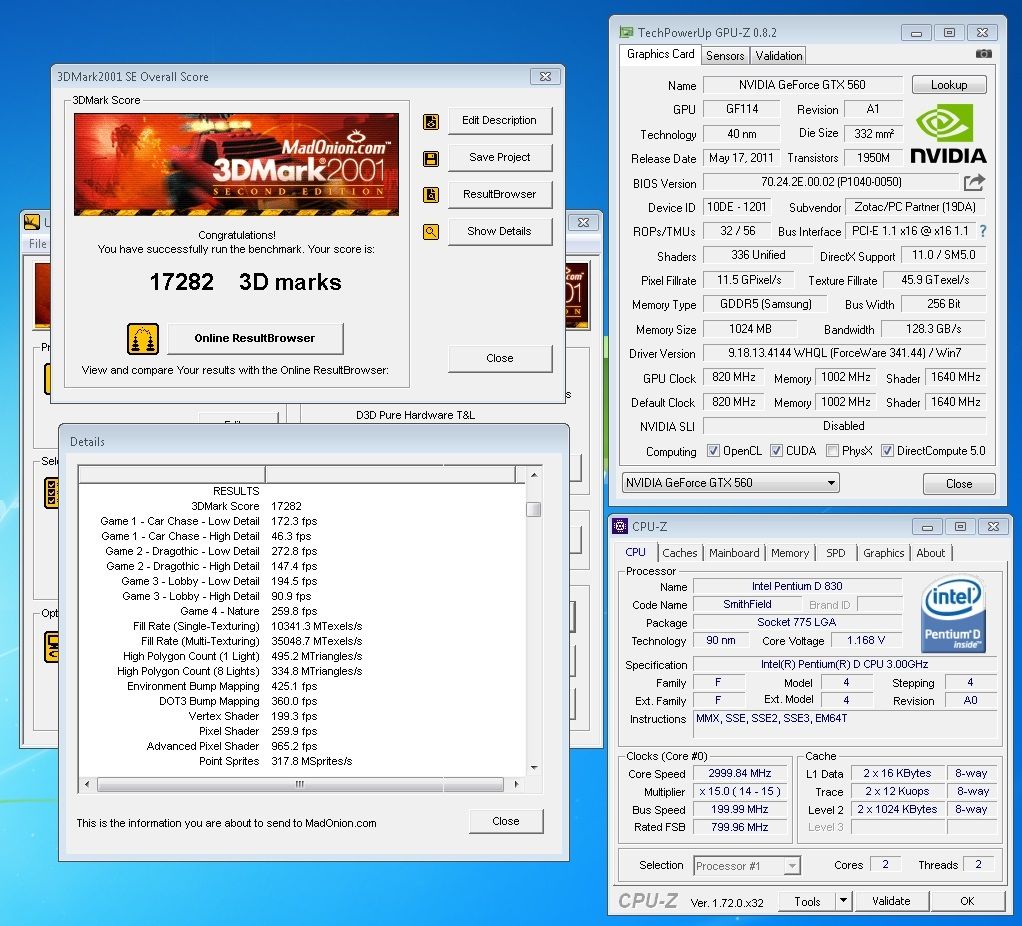Click the first column header in Details list

171,474
